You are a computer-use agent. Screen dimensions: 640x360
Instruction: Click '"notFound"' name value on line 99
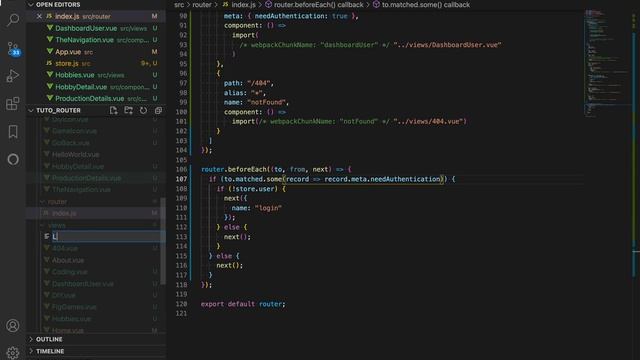coord(266,102)
